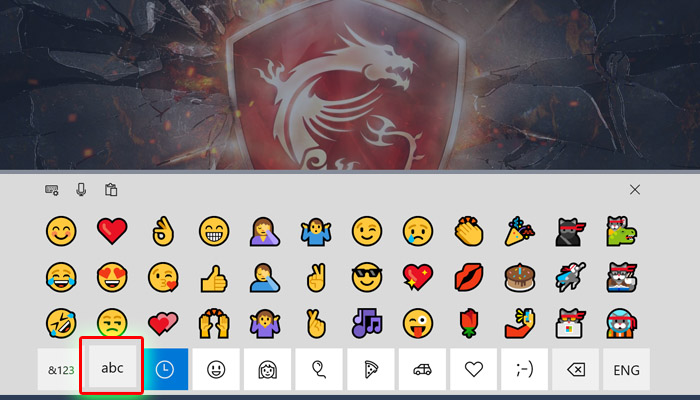Insert the party popper emoji
This screenshot has height=400, width=700.
click(x=520, y=231)
